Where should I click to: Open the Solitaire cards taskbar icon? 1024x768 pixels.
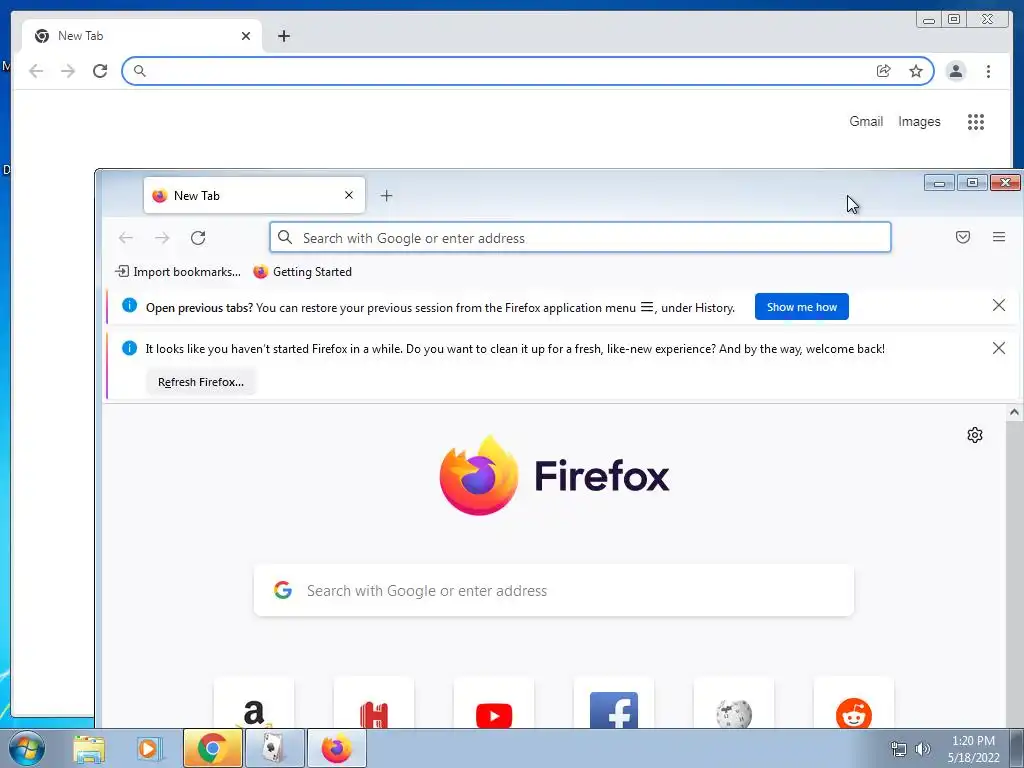pos(274,748)
